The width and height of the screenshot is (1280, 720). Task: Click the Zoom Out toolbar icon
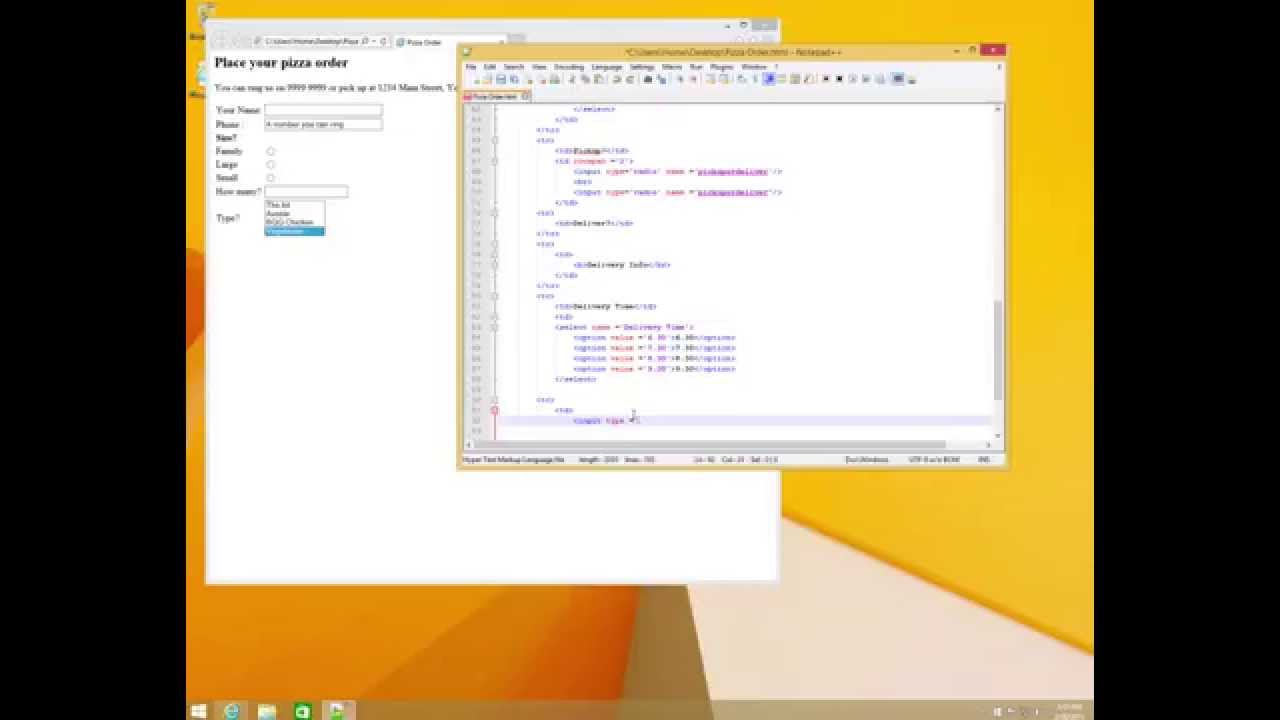pos(693,79)
